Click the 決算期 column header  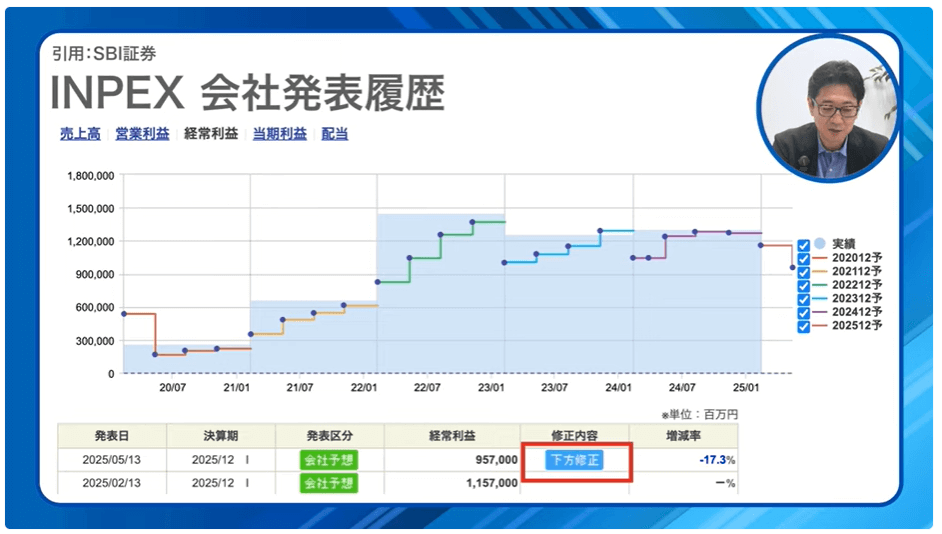[x=220, y=436]
